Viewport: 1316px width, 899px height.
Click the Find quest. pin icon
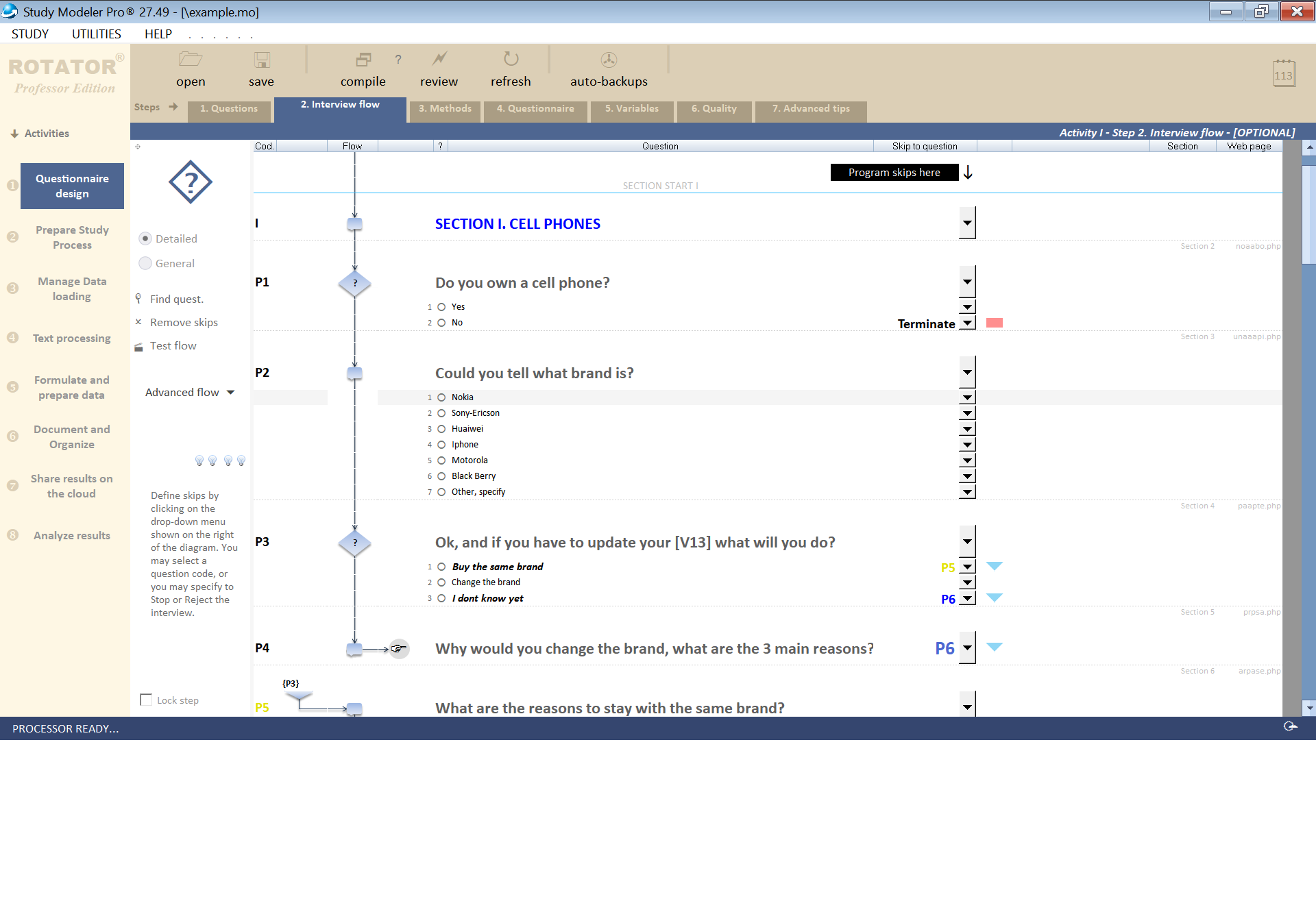tap(138, 299)
